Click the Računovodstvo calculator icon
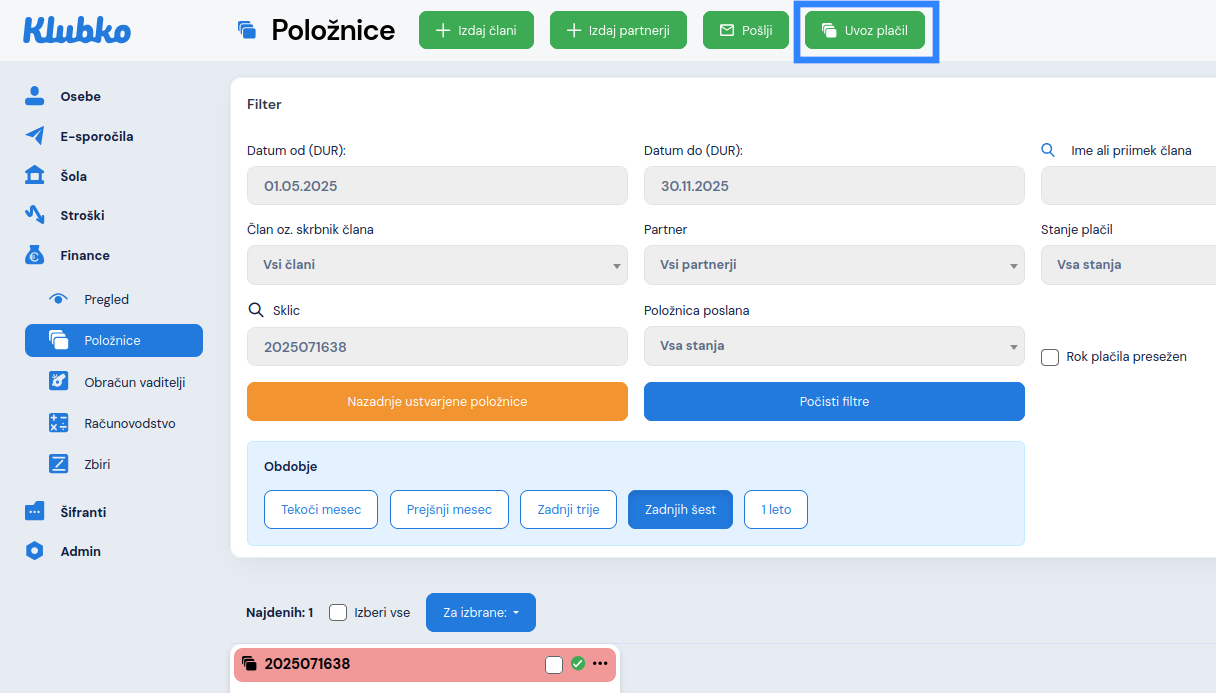This screenshot has height=693, width=1216. [59, 423]
